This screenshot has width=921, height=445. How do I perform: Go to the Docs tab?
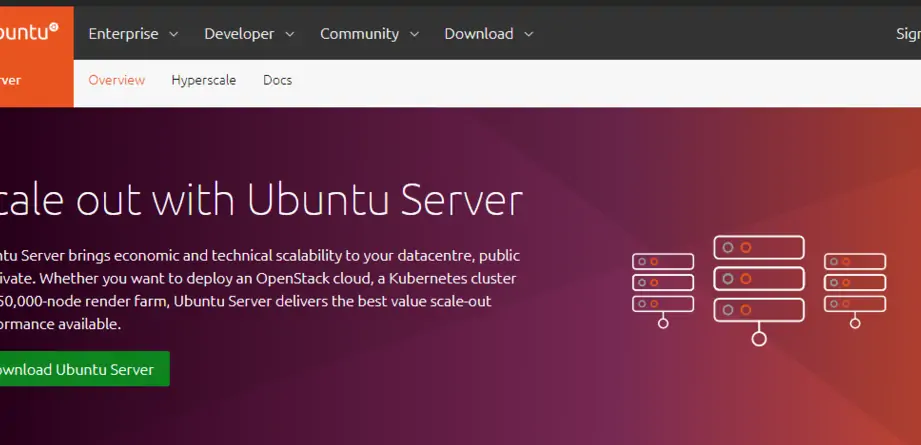click(x=277, y=80)
